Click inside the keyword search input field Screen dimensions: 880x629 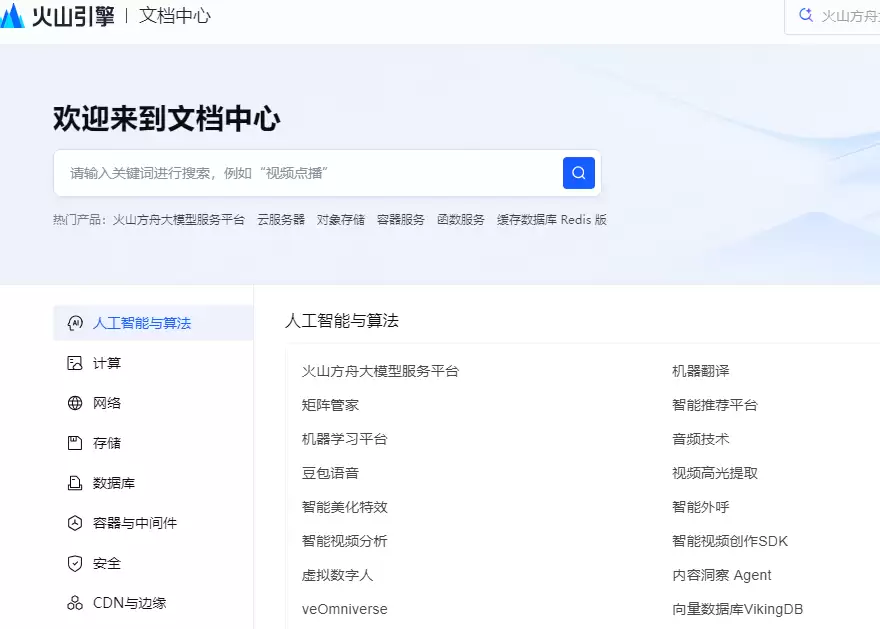click(300, 172)
